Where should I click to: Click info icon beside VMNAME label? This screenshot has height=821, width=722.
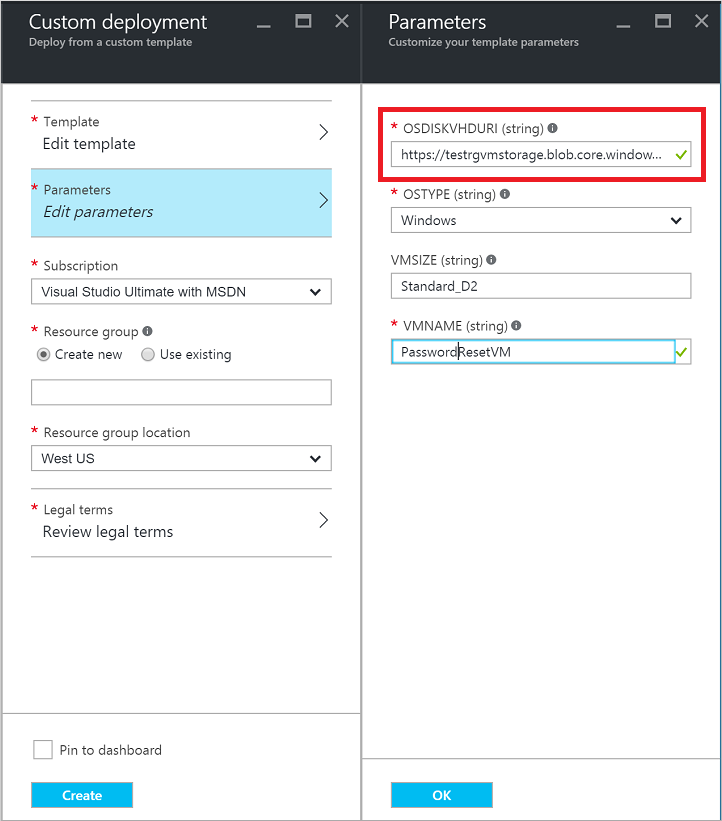[516, 326]
